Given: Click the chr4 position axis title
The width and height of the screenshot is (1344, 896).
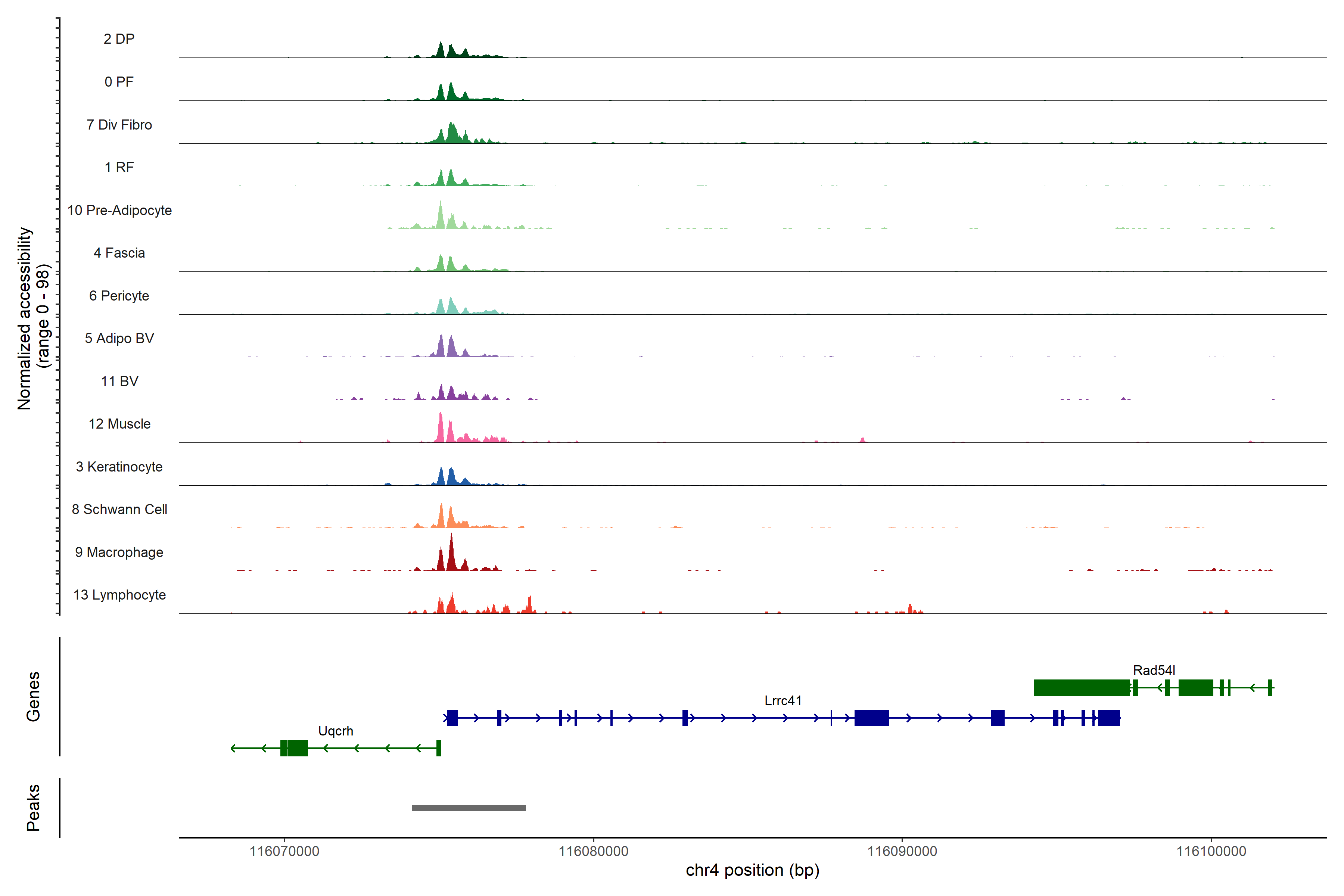Looking at the screenshot, I should click(752, 870).
